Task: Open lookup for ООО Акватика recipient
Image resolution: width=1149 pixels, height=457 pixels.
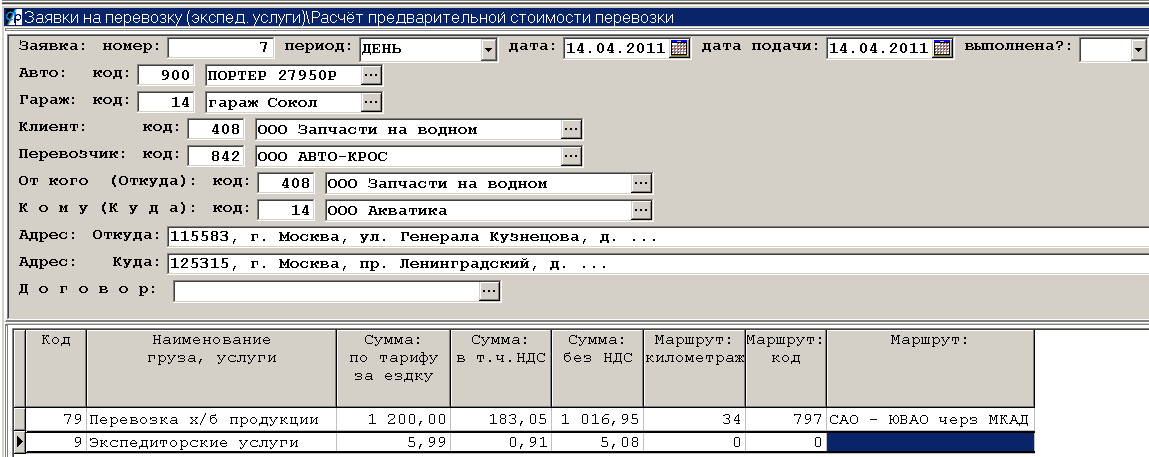Action: 641,210
